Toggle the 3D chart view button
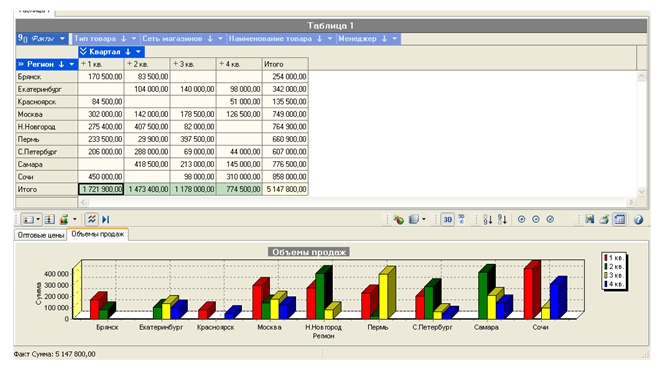 pyautogui.click(x=447, y=219)
